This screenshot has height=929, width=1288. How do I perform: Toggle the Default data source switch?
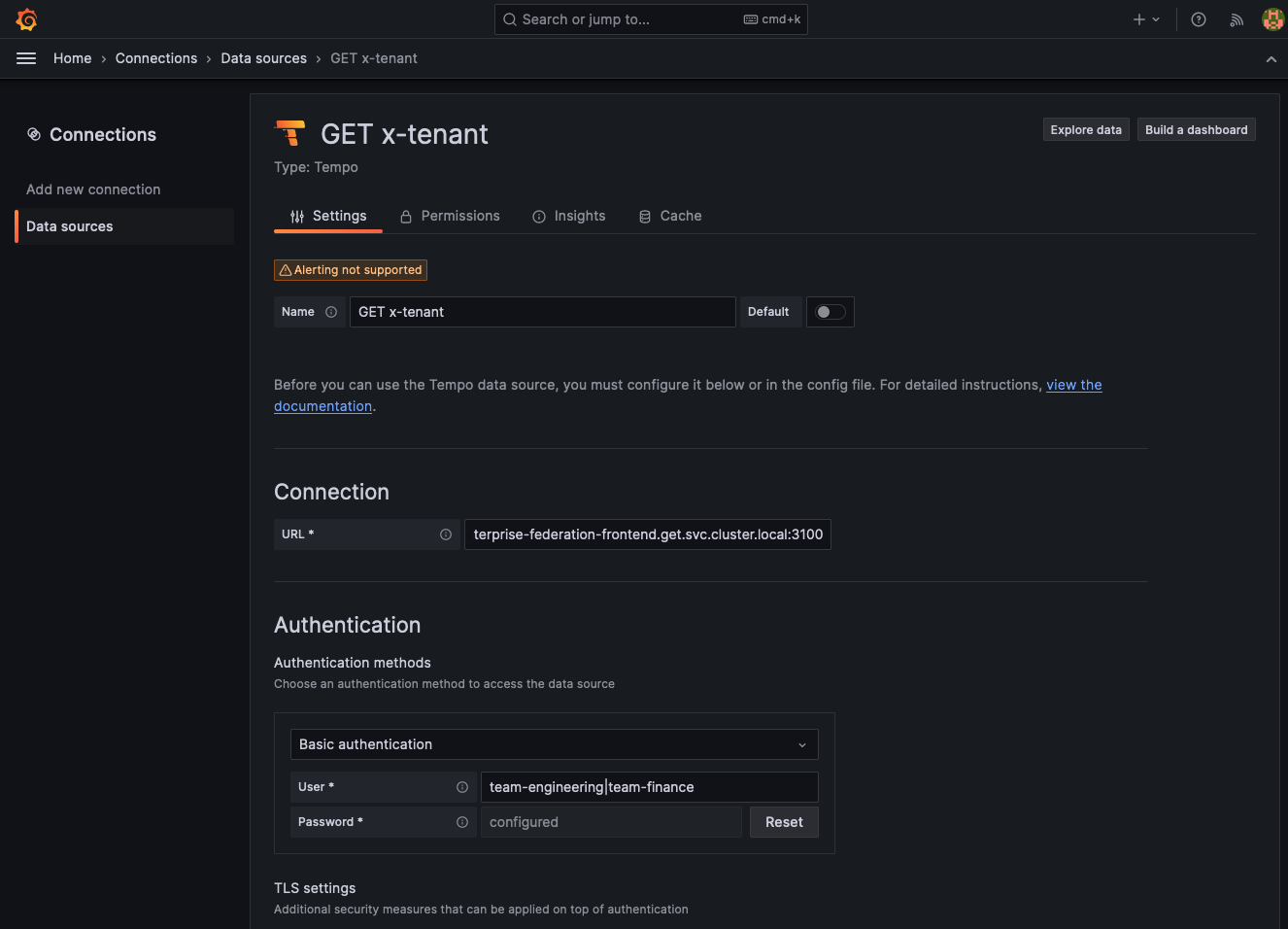[x=830, y=312]
